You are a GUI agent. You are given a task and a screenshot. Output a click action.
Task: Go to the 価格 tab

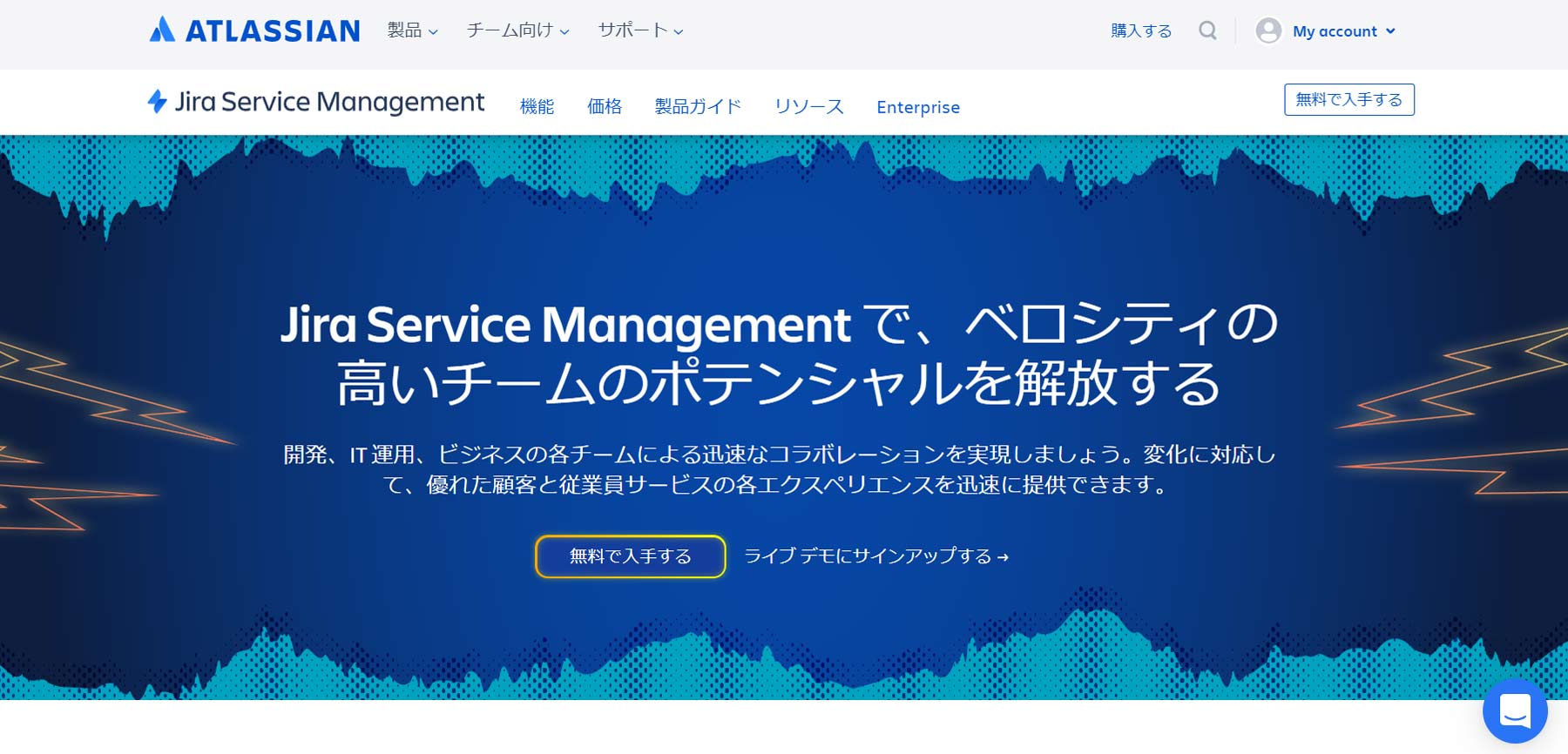[605, 106]
